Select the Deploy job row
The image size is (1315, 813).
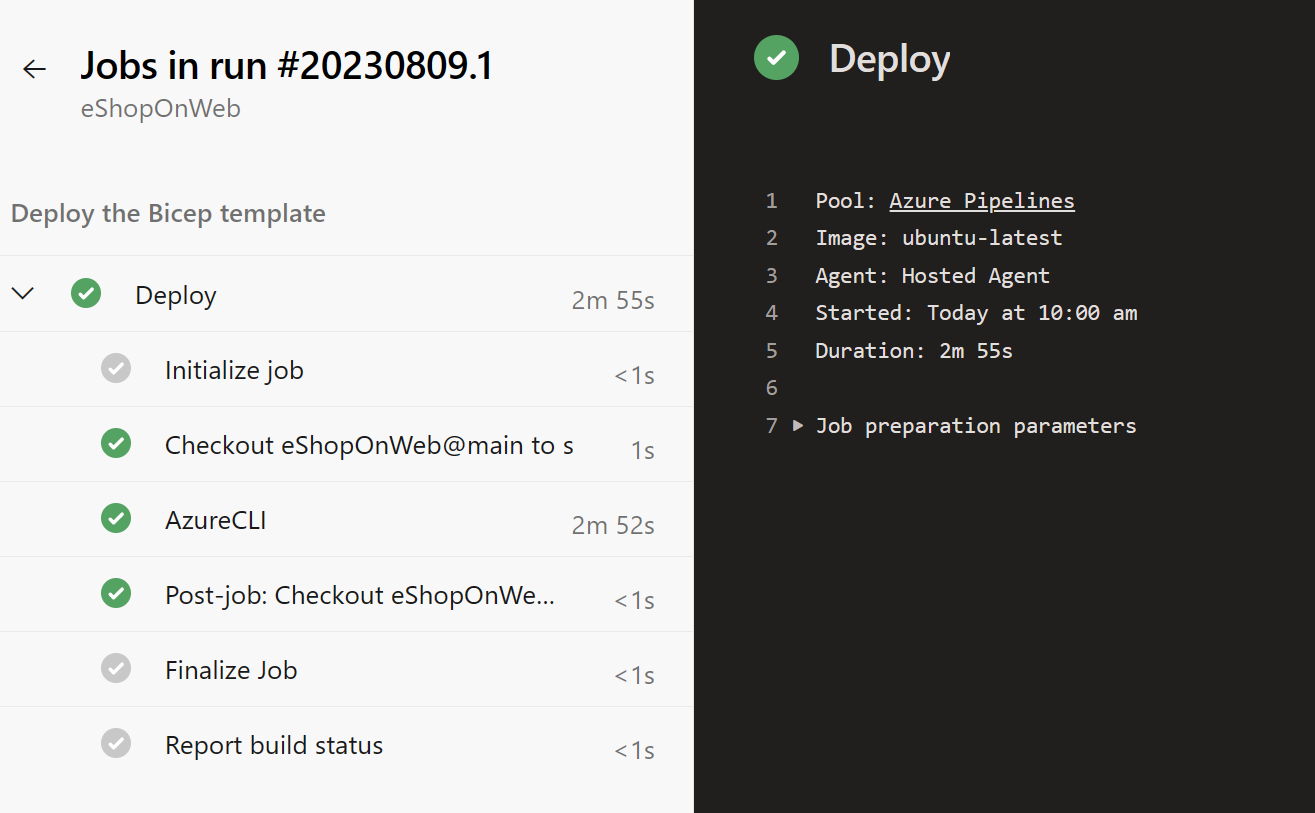coord(346,294)
